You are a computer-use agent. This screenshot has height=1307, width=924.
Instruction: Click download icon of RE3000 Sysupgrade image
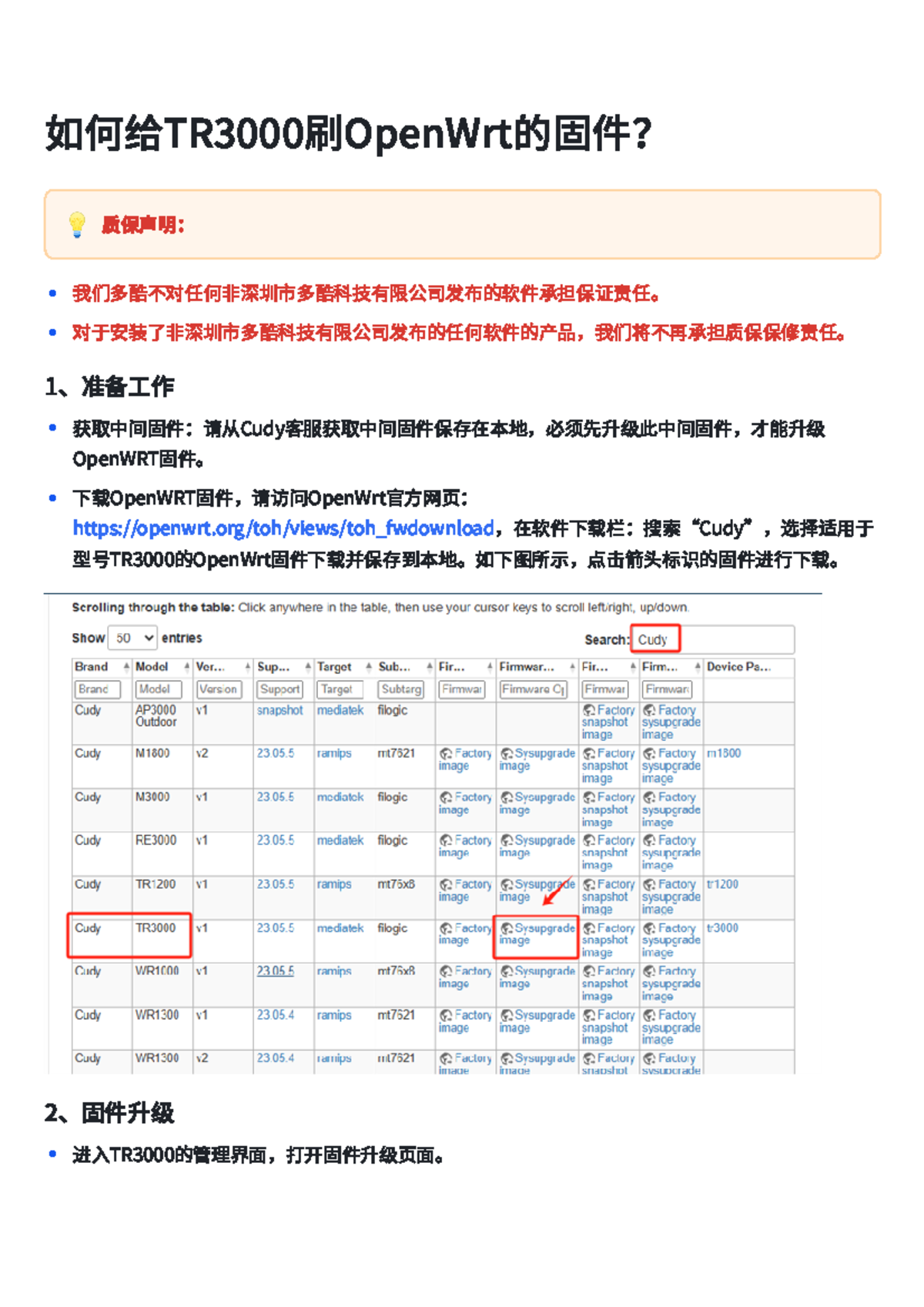tap(507, 841)
